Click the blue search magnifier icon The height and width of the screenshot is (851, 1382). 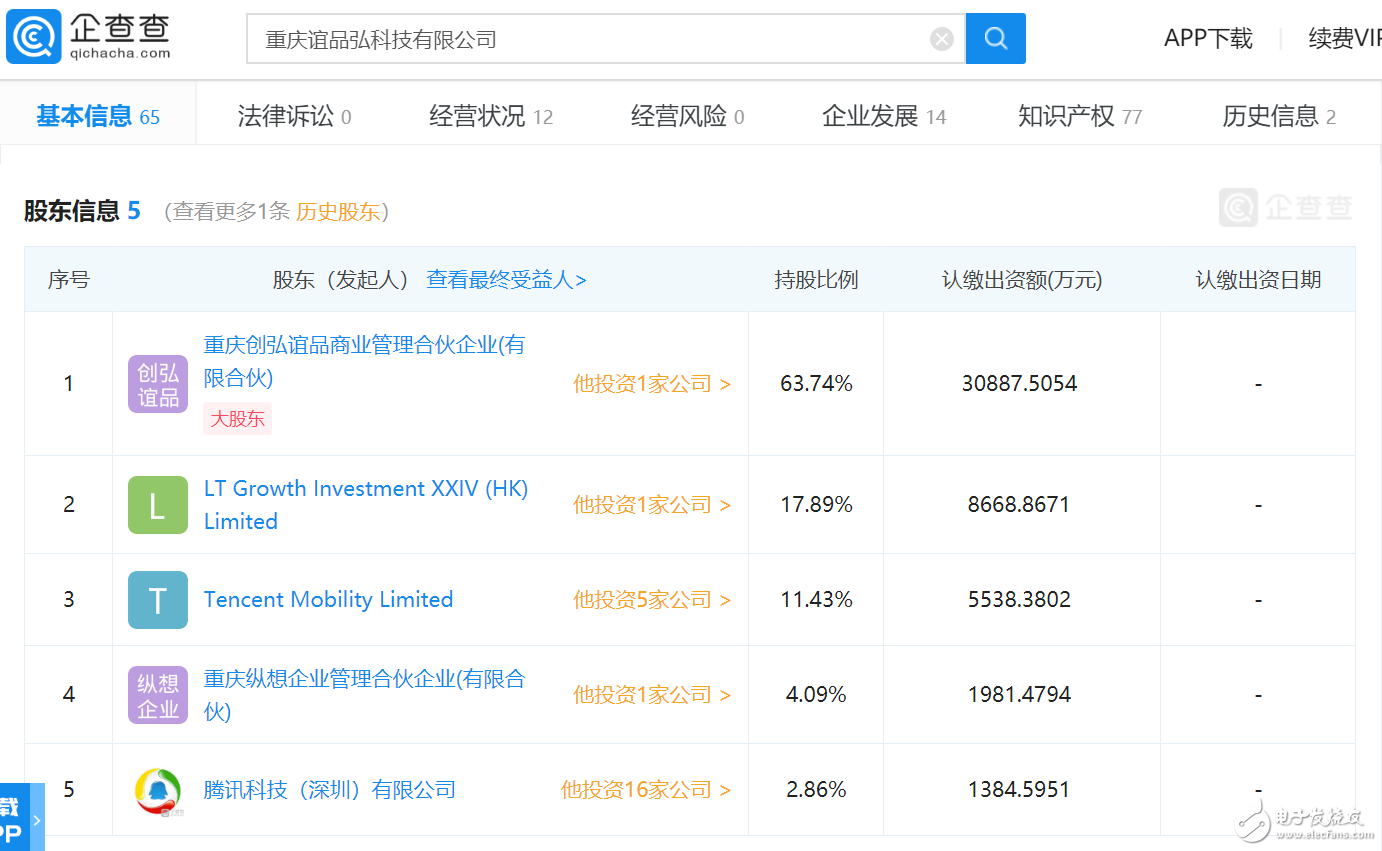coord(995,37)
